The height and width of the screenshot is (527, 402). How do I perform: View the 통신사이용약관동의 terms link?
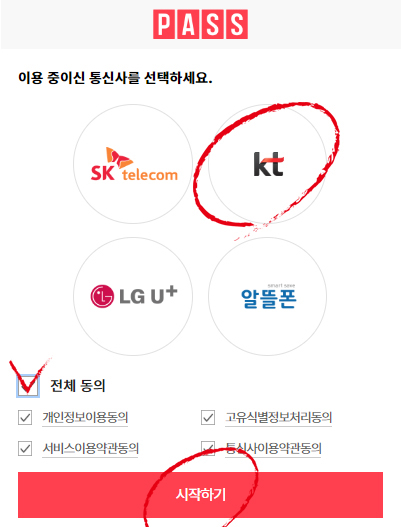tap(273, 448)
